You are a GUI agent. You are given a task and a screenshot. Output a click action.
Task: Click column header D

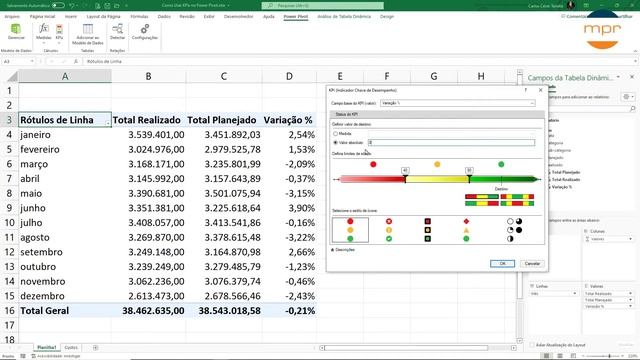[x=289, y=76]
